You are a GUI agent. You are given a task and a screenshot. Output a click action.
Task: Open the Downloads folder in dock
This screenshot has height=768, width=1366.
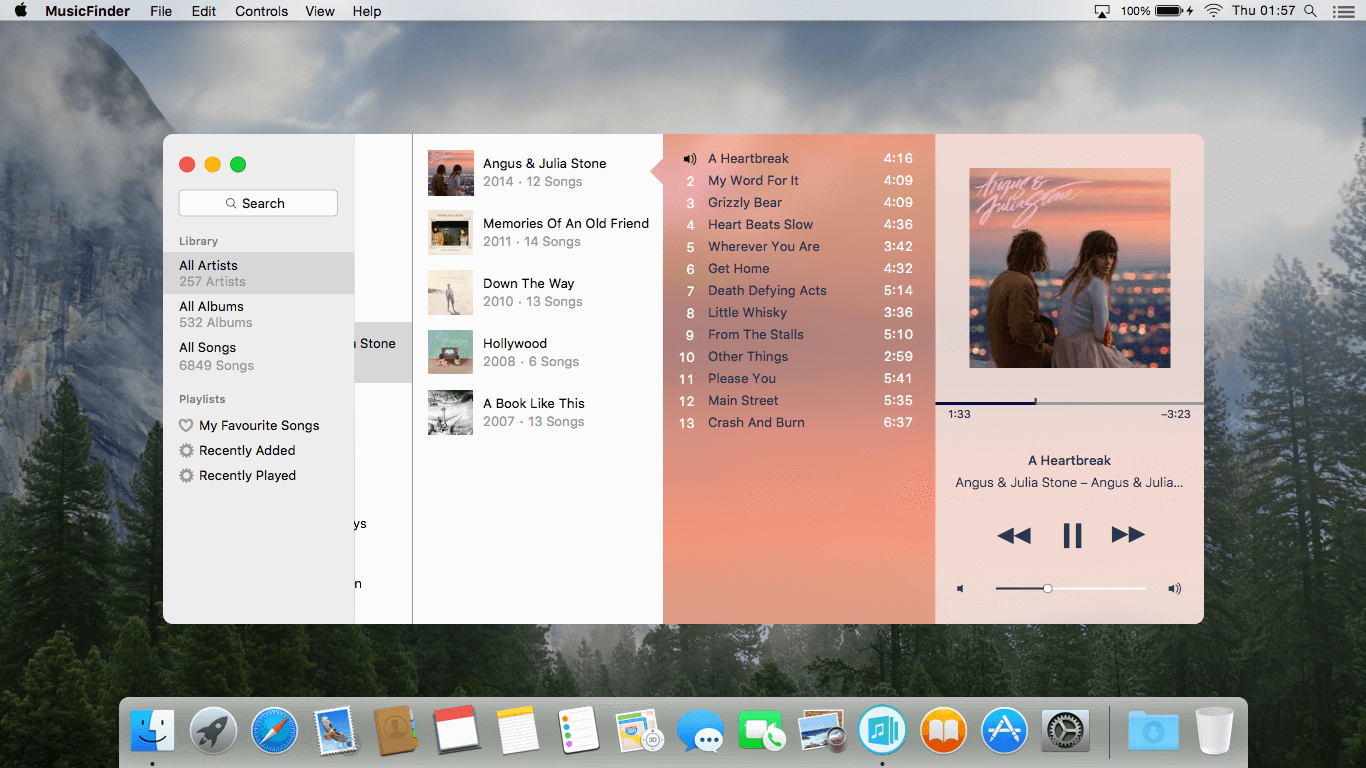[1153, 731]
